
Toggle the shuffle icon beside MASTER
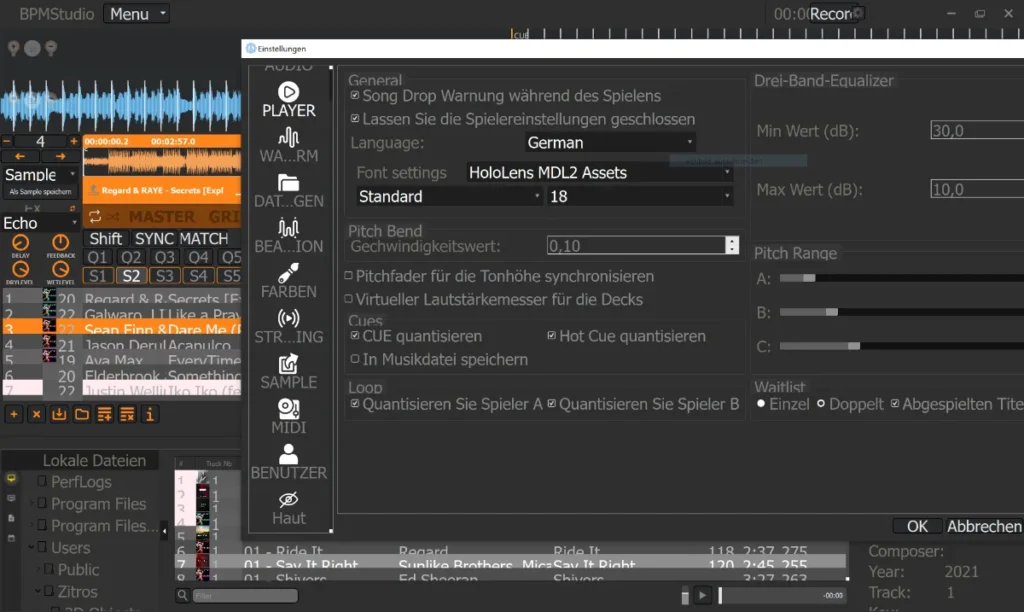[113, 216]
